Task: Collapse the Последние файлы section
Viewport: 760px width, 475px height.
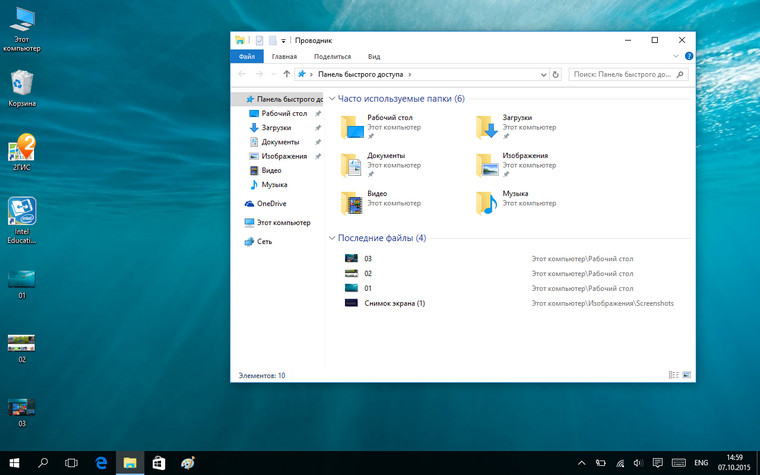Action: click(x=332, y=238)
